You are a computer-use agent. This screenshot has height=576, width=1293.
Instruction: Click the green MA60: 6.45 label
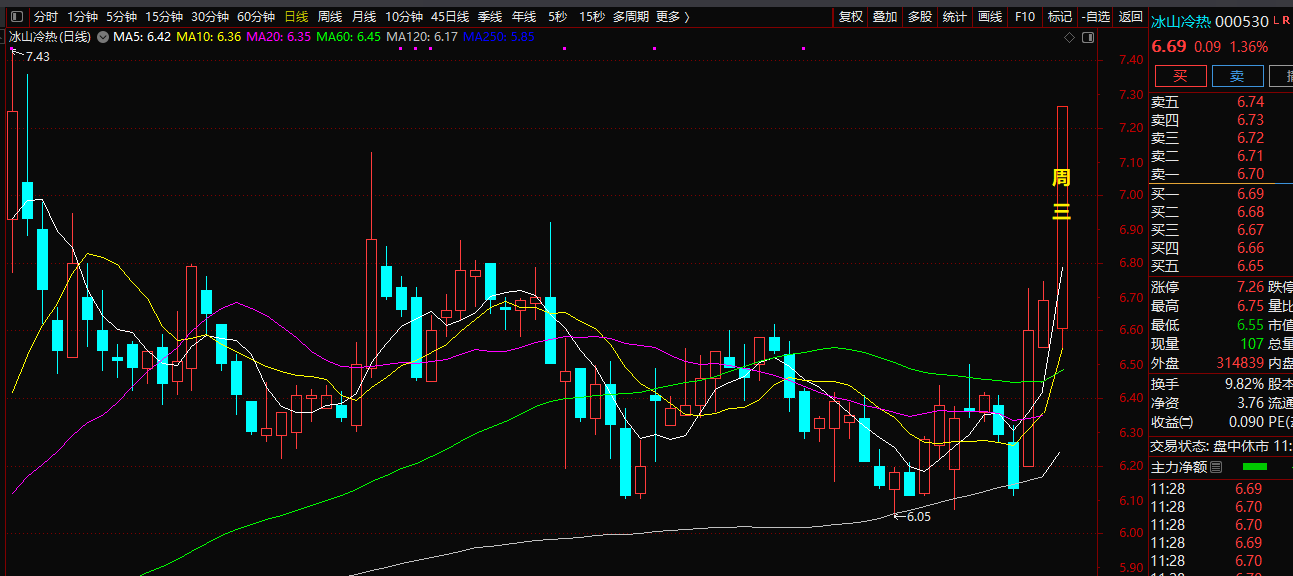[348, 37]
